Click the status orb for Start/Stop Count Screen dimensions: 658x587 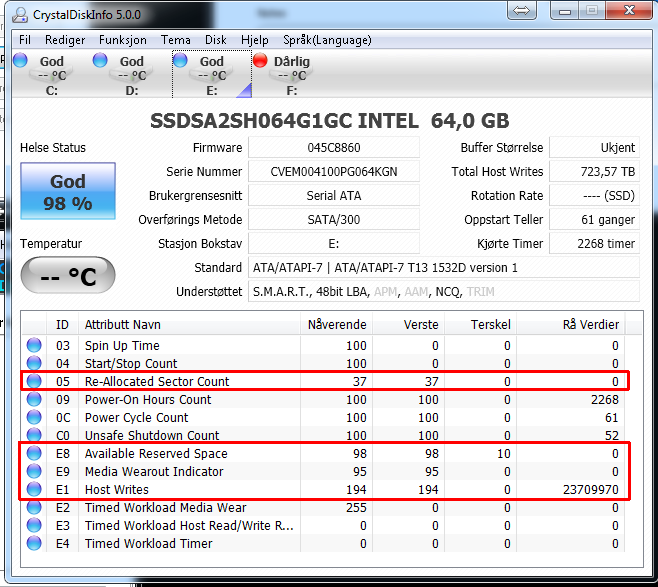(34, 363)
